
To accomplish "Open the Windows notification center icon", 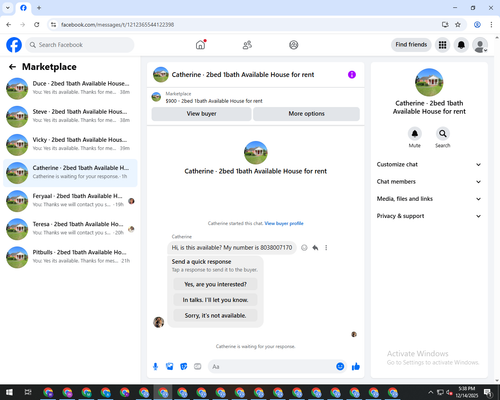I will [x=489, y=392].
